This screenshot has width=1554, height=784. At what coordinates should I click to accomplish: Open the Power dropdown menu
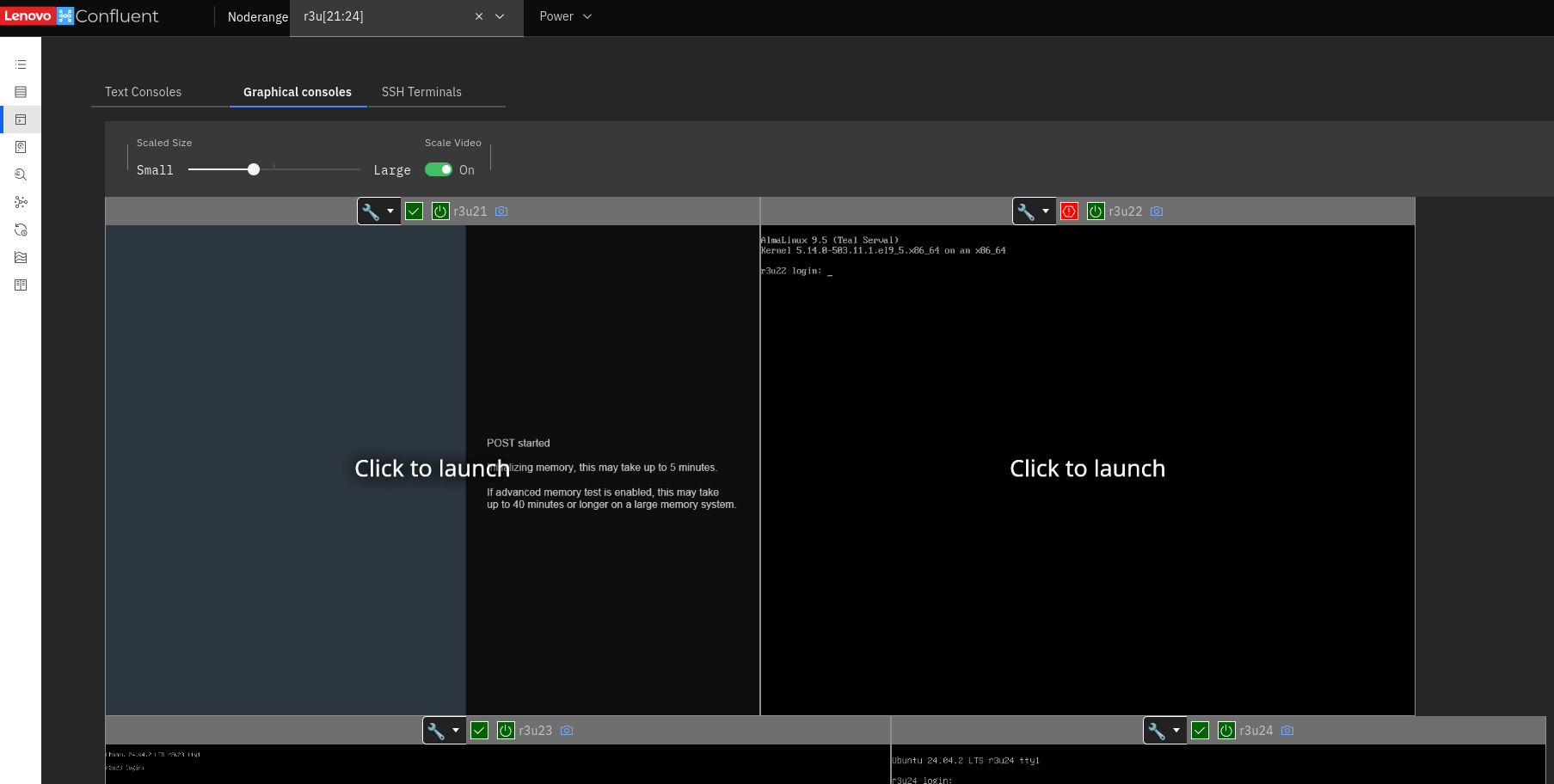[x=566, y=16]
